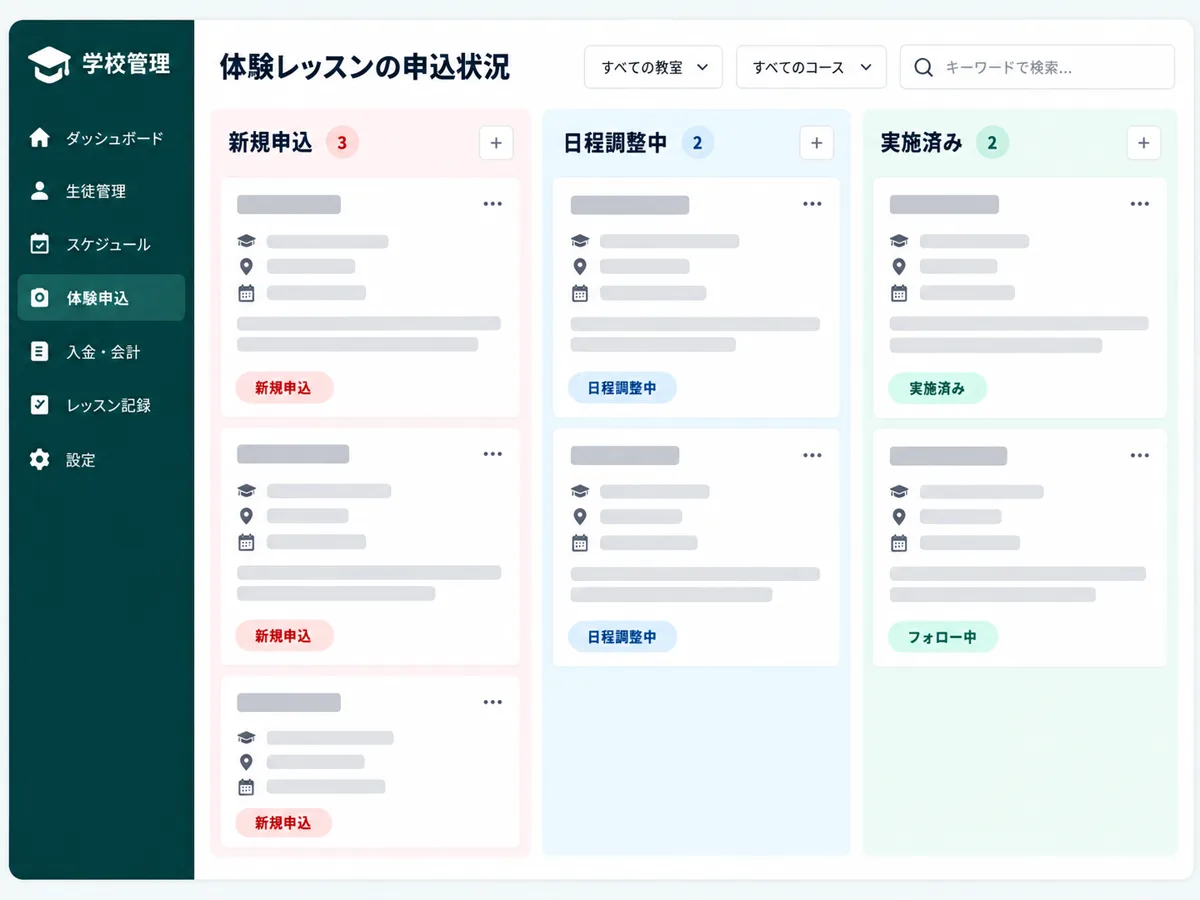Click the 学校管理 title text
The image size is (1200, 900).
coord(126,65)
